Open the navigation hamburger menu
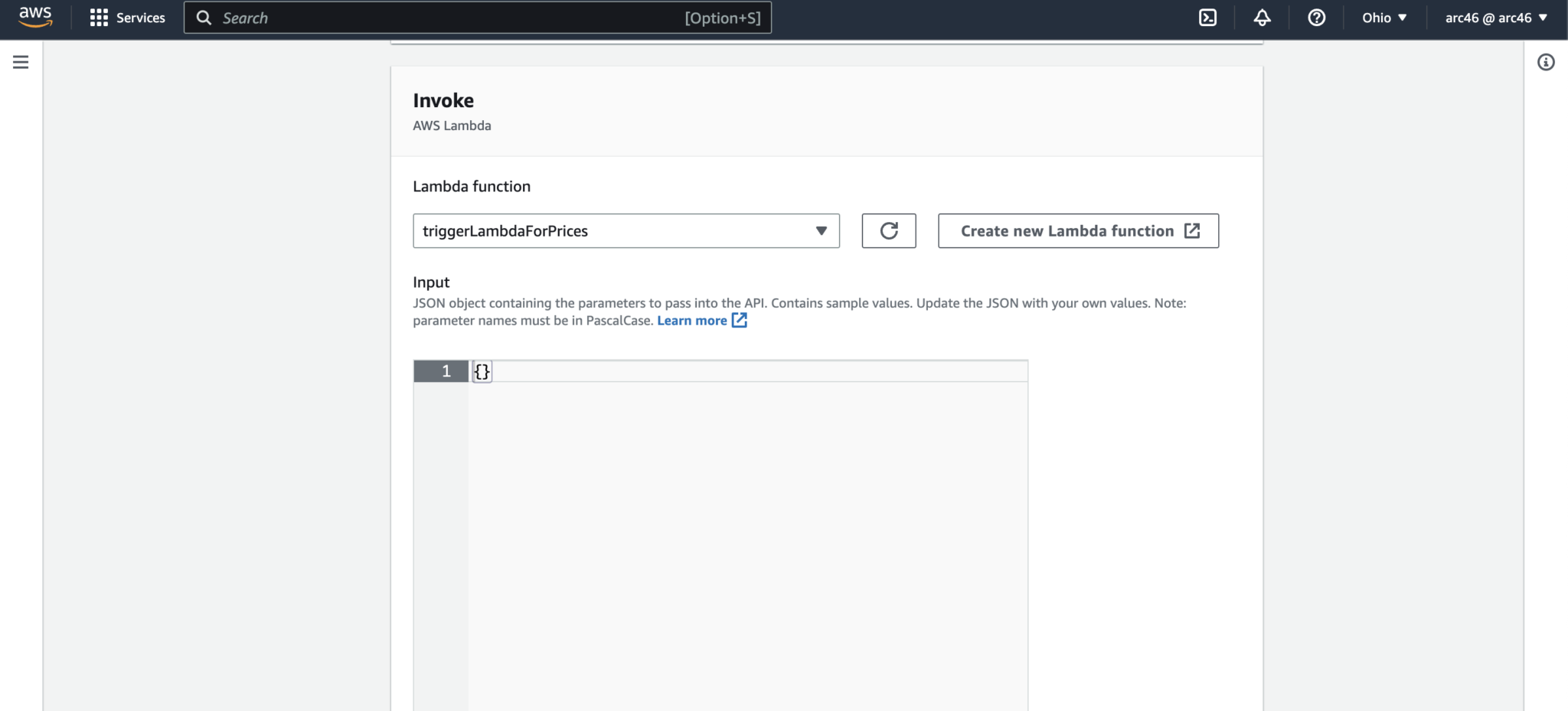Screen dimensions: 1568x711 [20, 62]
